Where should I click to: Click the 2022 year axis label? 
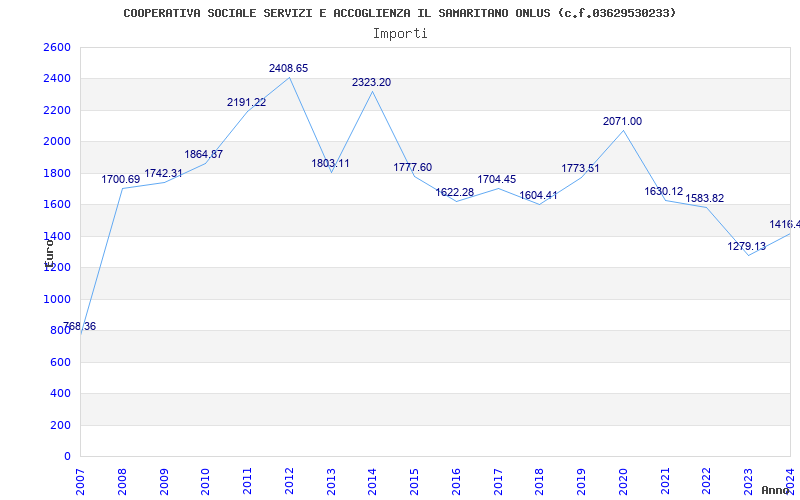707,481
